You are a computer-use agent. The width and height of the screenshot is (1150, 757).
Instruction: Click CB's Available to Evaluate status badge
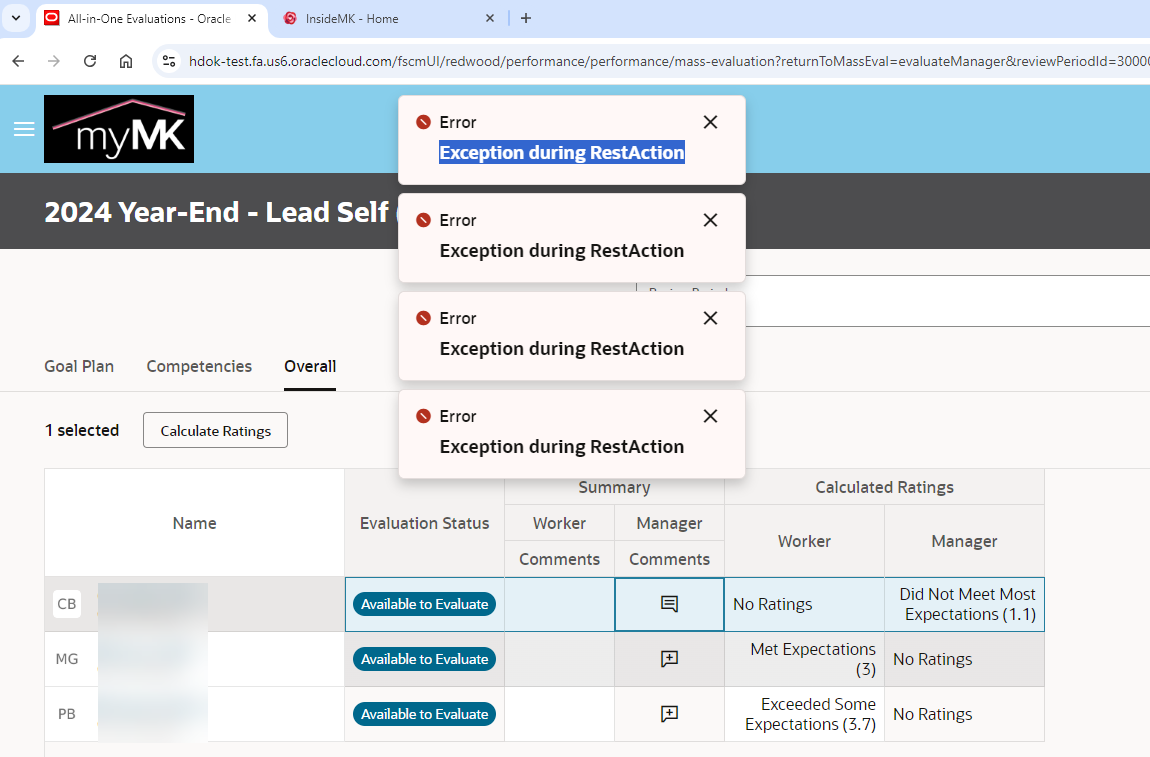click(425, 604)
